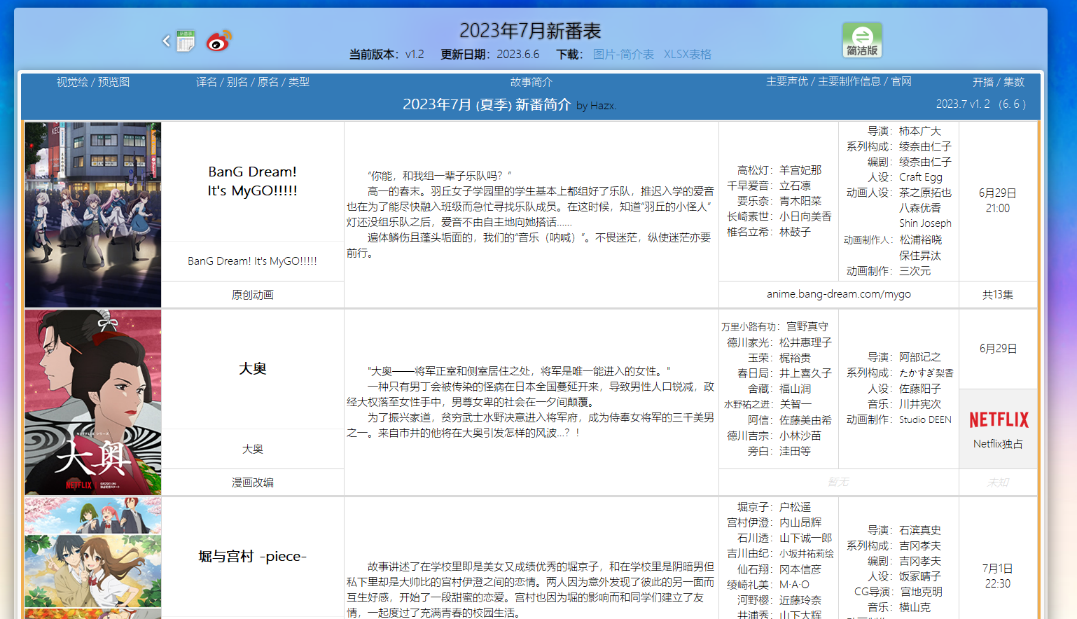Click the NETFLIX logo in 大奥 row

[x=999, y=420]
